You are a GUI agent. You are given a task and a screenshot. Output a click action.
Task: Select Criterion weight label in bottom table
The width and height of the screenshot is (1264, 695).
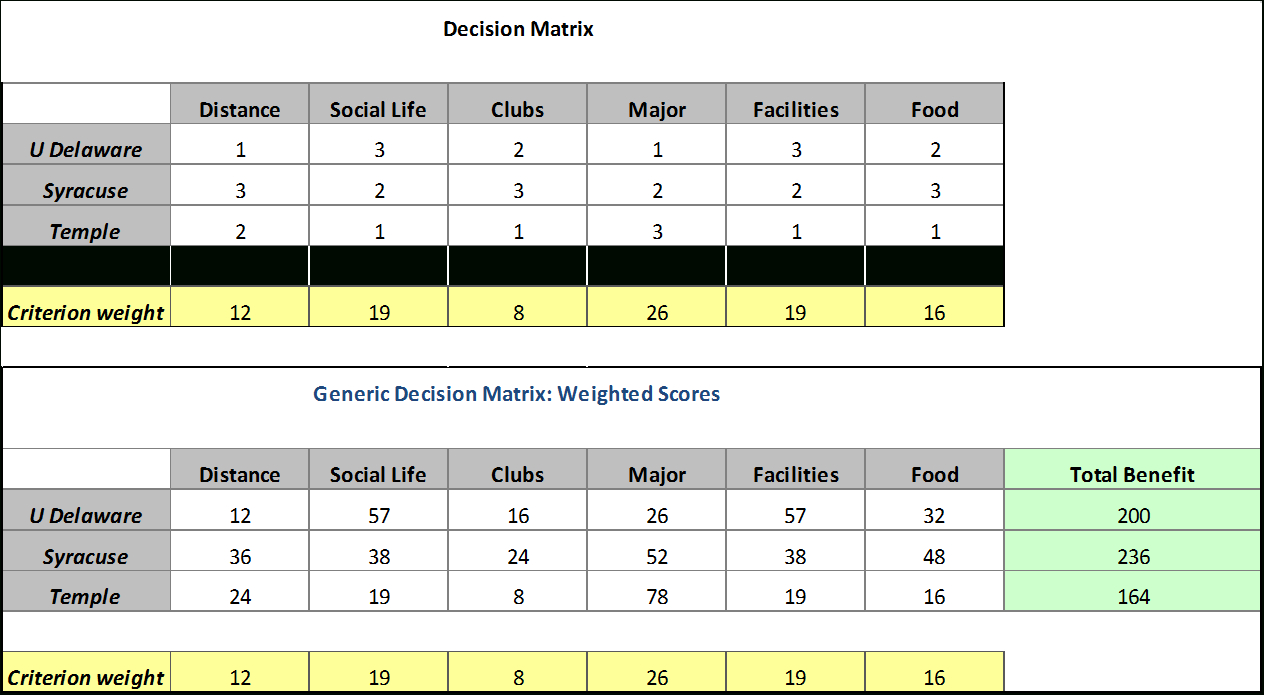click(86, 678)
